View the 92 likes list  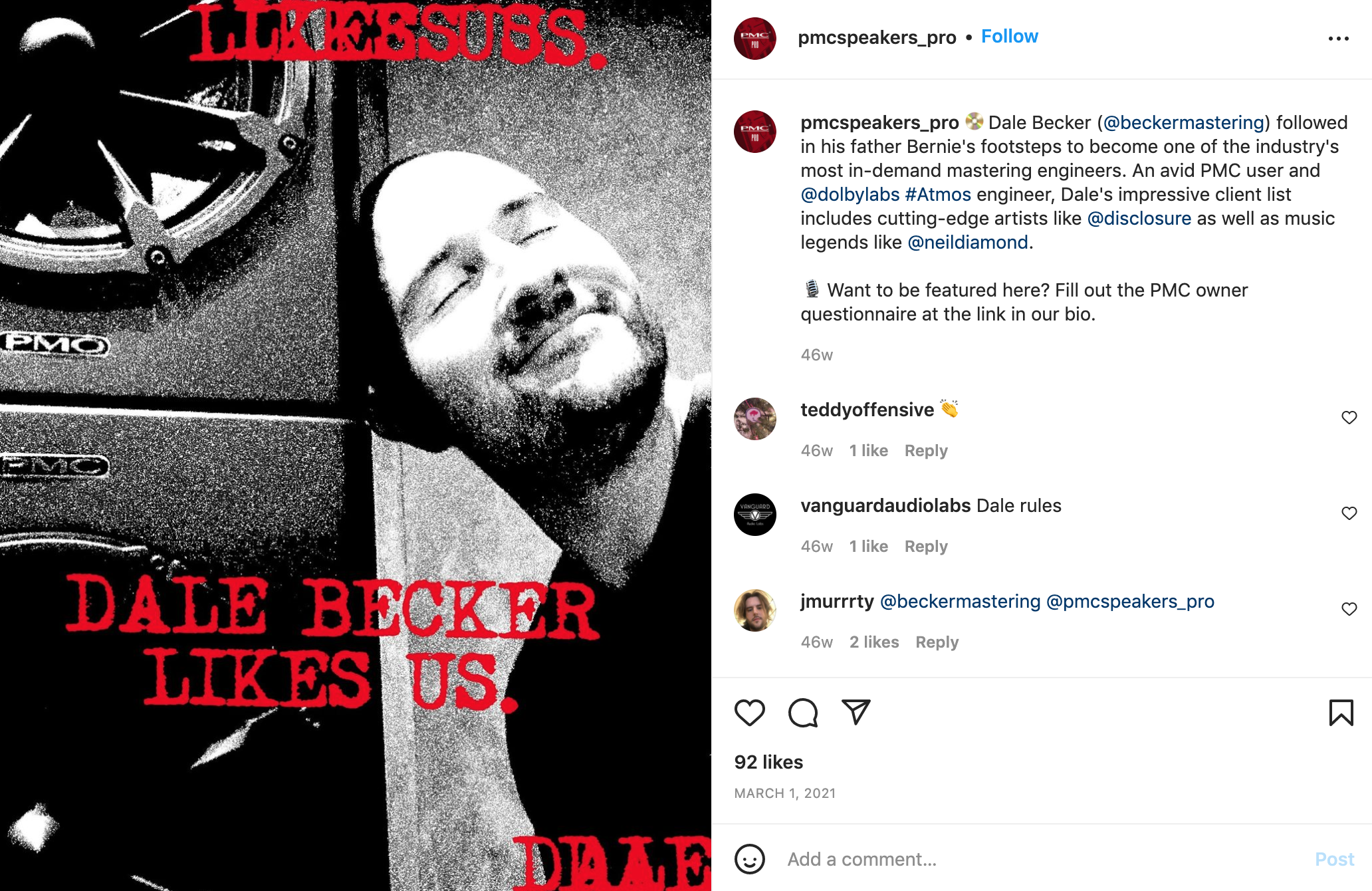(x=768, y=762)
